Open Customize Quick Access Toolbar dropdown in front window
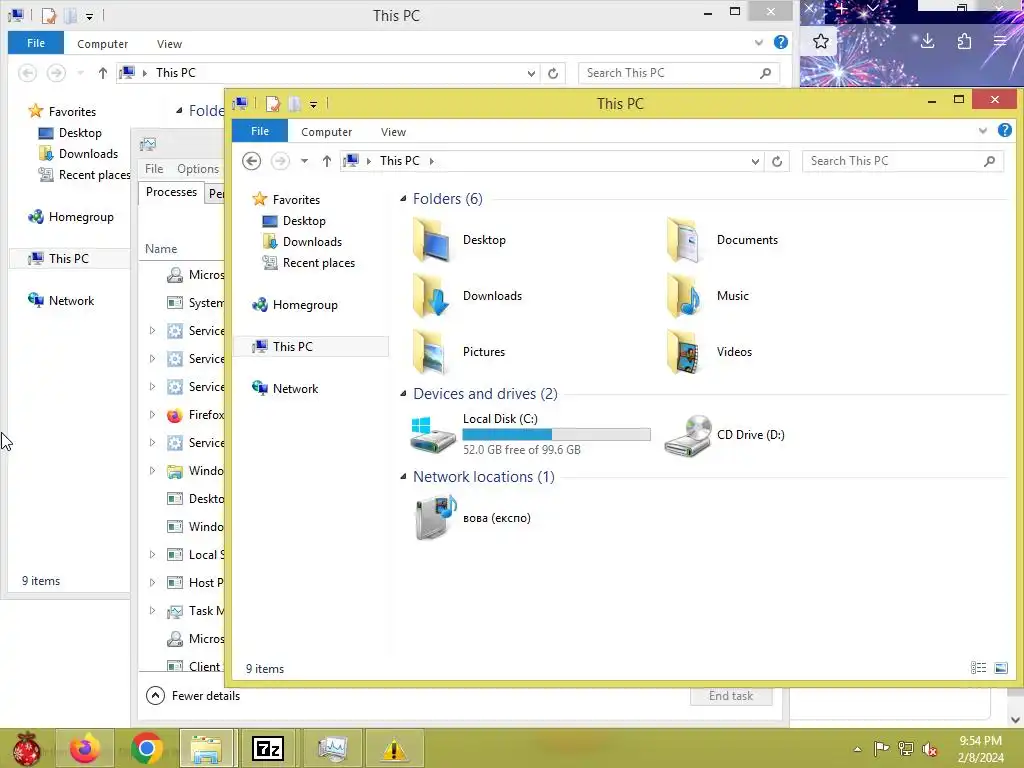 point(313,104)
